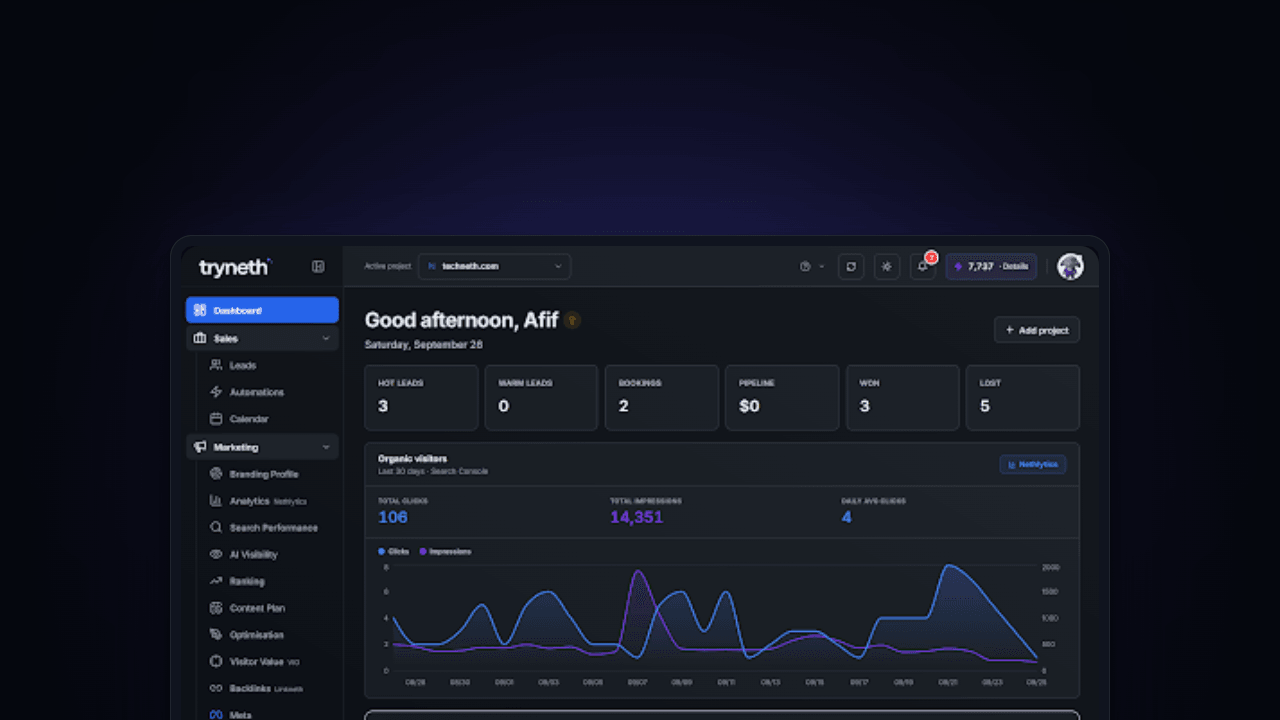Image resolution: width=1280 pixels, height=720 pixels.
Task: Click the Ranking trend arrow icon
Action: tap(216, 581)
